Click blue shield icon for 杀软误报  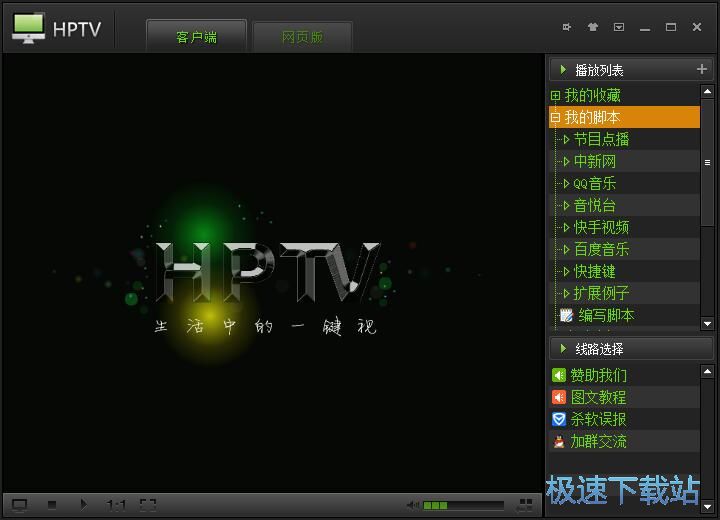(559, 419)
